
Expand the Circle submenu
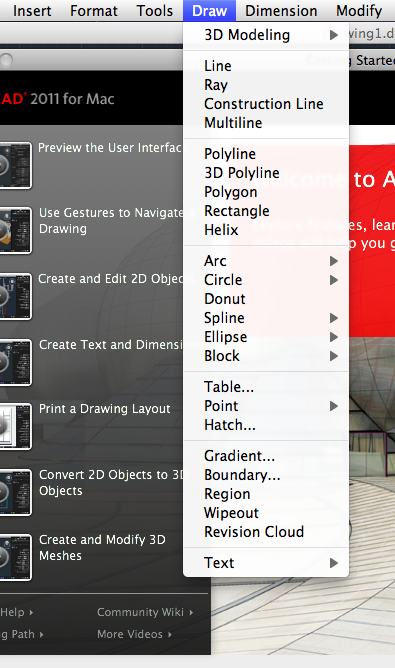point(266,280)
